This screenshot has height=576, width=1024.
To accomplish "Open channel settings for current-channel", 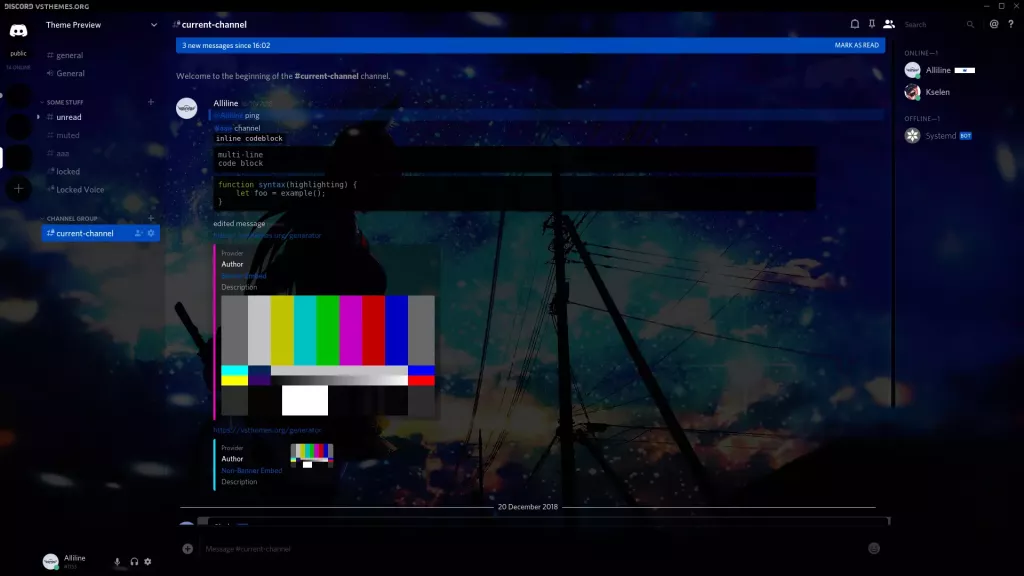I will click(150, 233).
